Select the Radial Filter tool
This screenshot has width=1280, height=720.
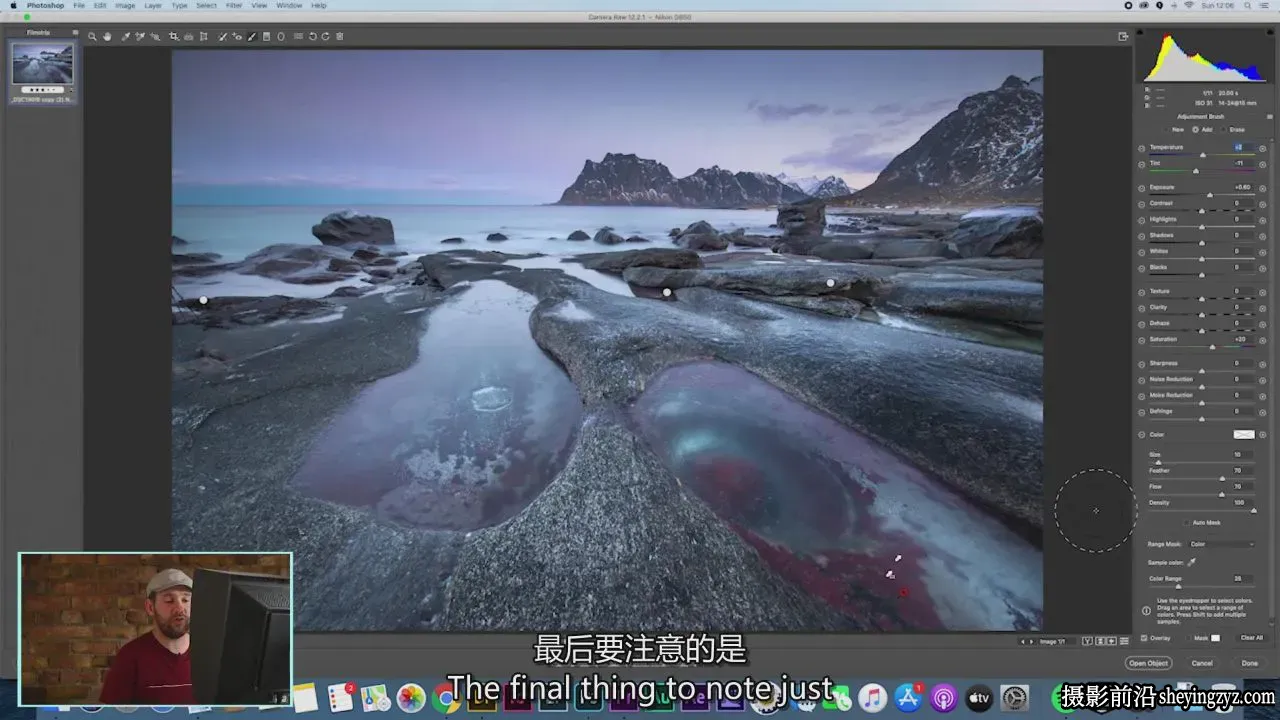click(281, 37)
